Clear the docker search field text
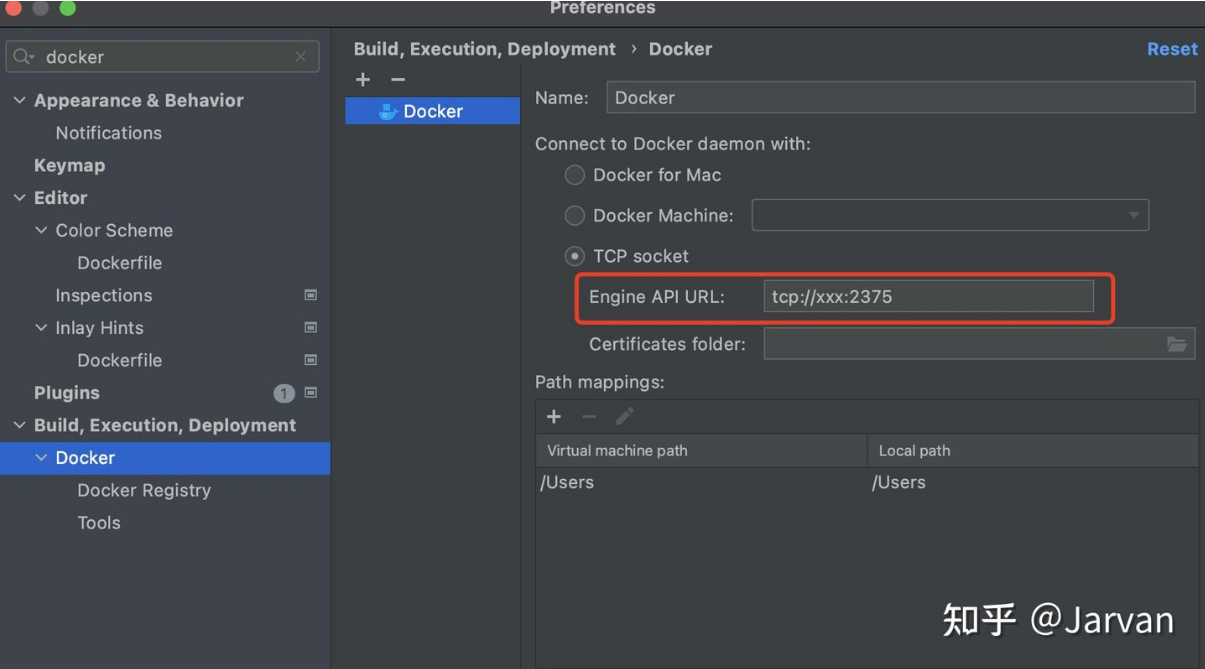The width and height of the screenshot is (1205, 669). pyautogui.click(x=300, y=57)
